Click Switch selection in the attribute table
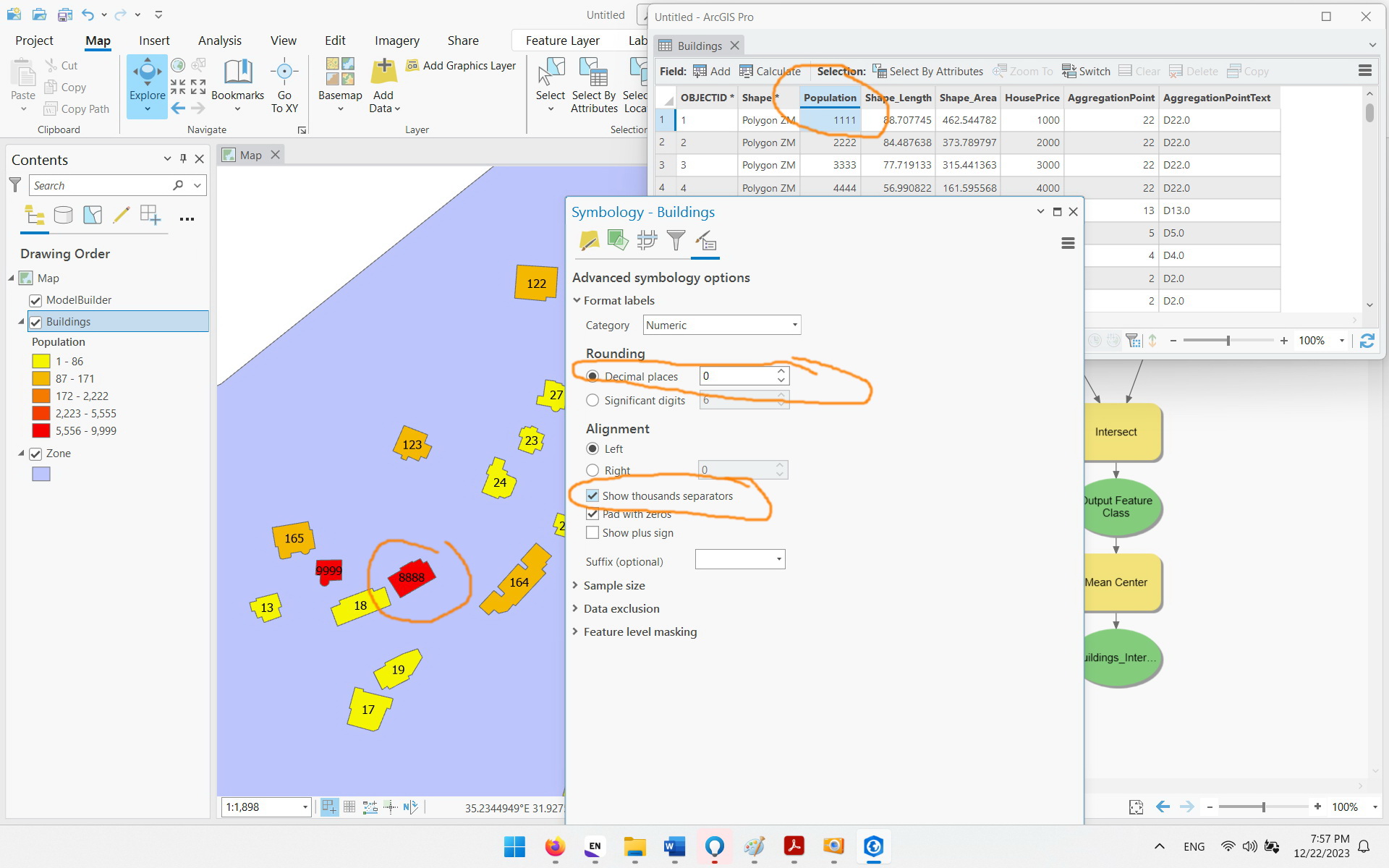 point(1085,71)
